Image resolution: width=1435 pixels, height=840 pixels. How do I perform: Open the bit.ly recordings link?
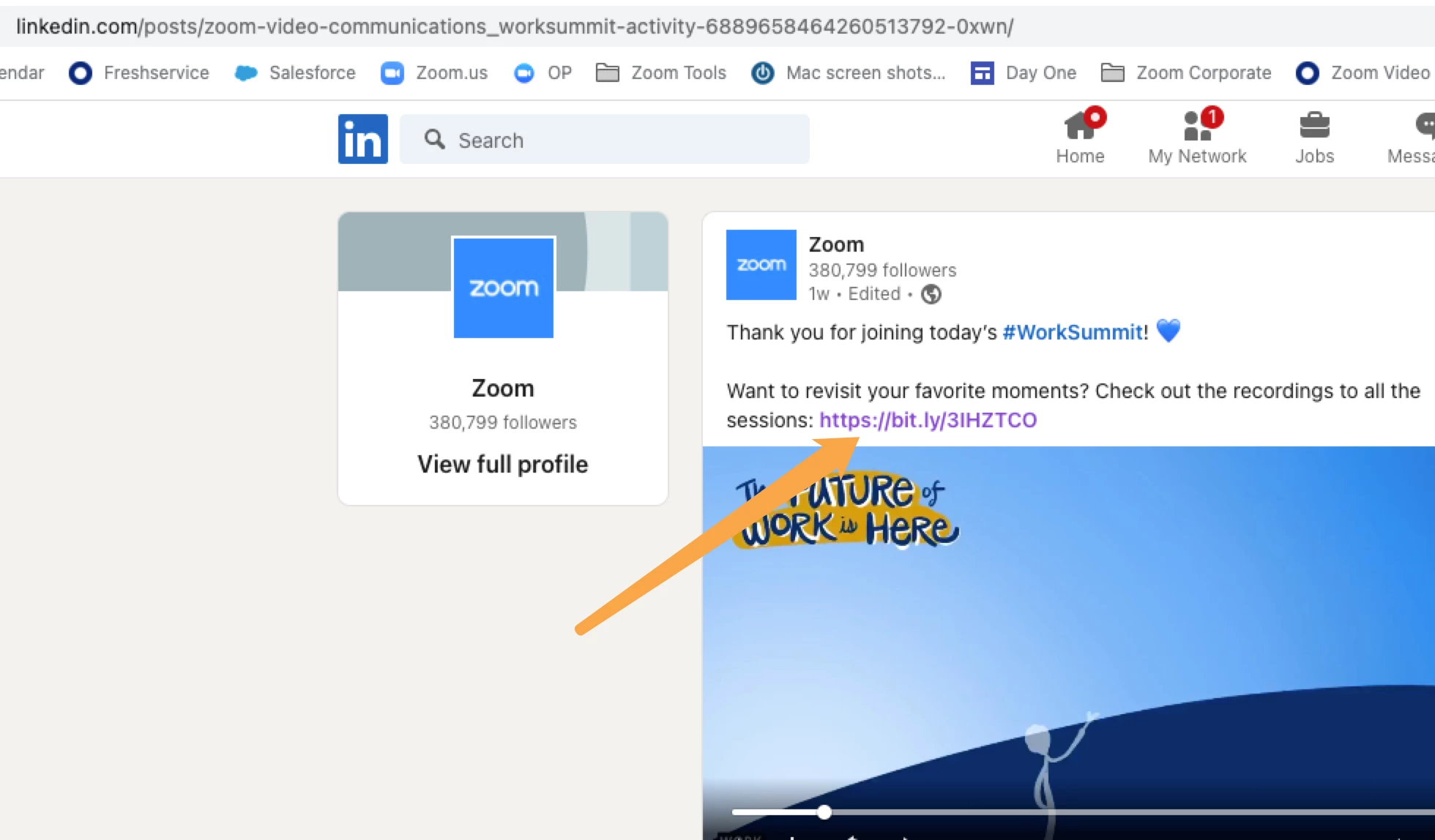point(928,420)
